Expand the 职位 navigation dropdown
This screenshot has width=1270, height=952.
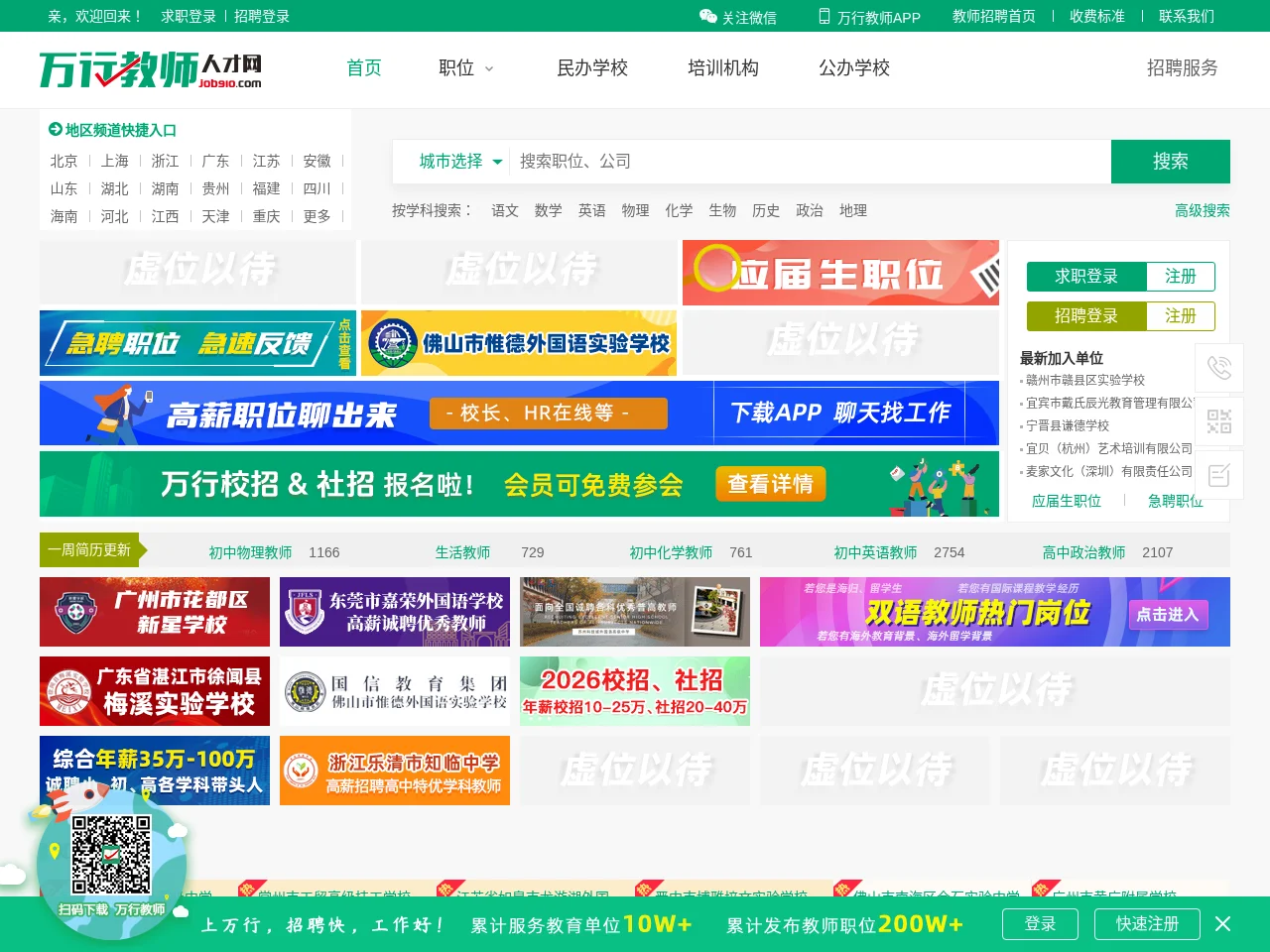[465, 68]
